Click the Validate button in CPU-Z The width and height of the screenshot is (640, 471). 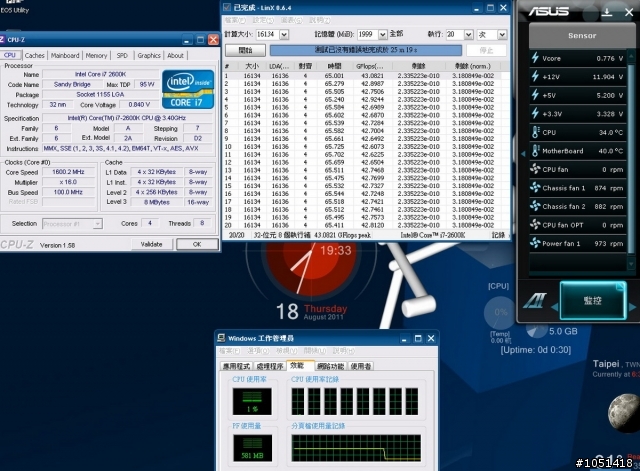coord(151,244)
